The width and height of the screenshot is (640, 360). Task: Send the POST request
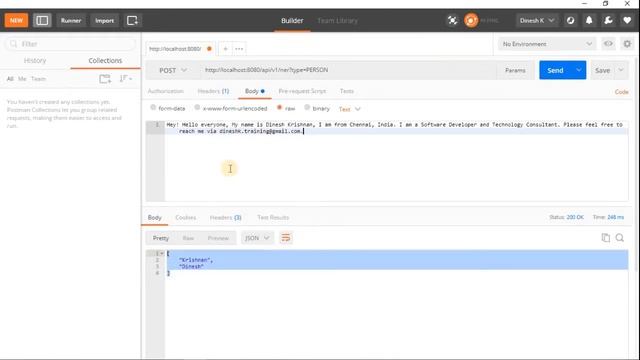click(x=555, y=70)
